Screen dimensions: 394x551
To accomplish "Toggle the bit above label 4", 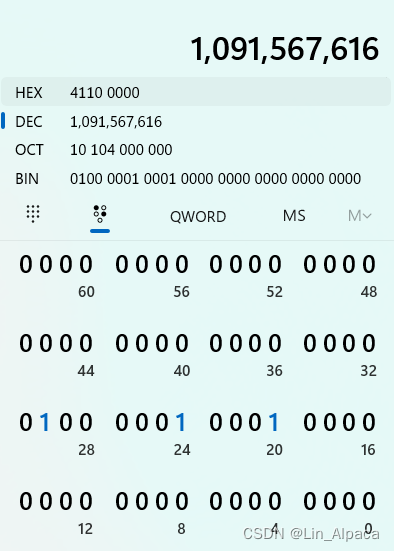I will click(275, 501).
